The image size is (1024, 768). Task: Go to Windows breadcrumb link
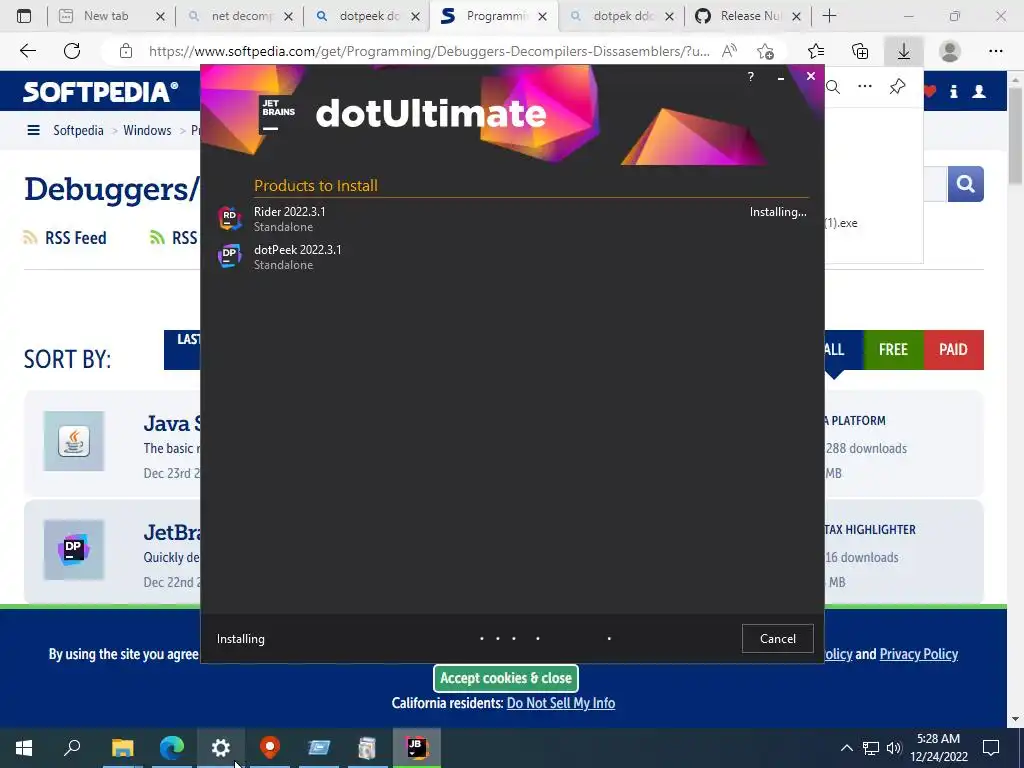(x=147, y=131)
